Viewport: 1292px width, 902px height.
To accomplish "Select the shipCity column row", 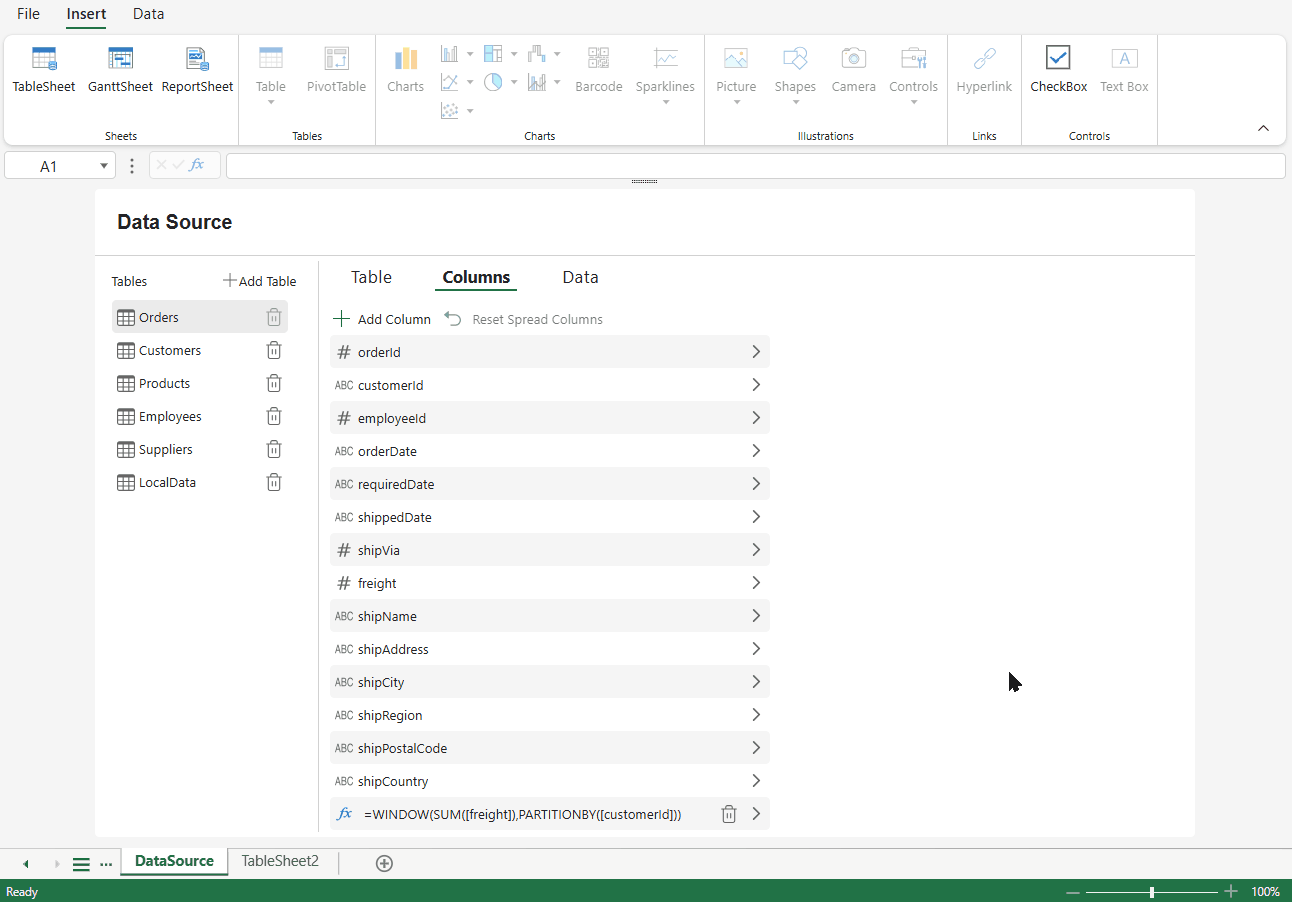I will [550, 682].
